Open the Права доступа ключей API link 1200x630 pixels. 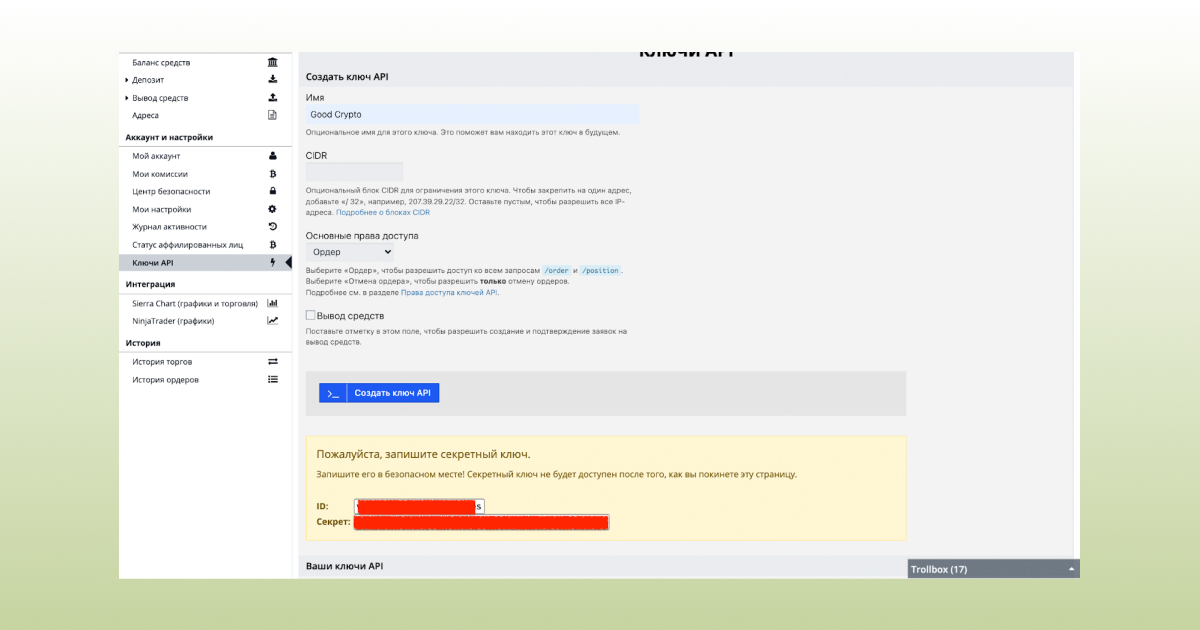point(449,293)
